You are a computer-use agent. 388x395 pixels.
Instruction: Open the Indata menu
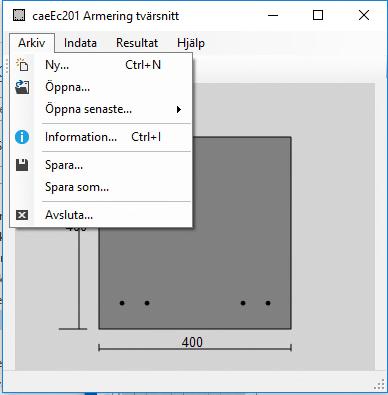tap(80, 43)
